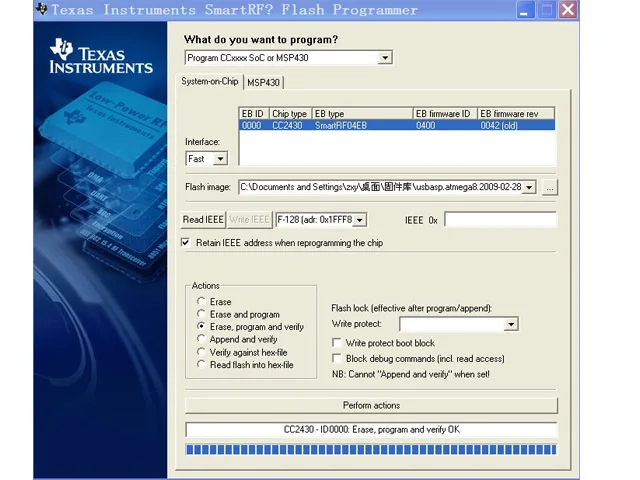Click the Perform actions button
Viewport: 640px width, 480px height.
click(x=371, y=405)
